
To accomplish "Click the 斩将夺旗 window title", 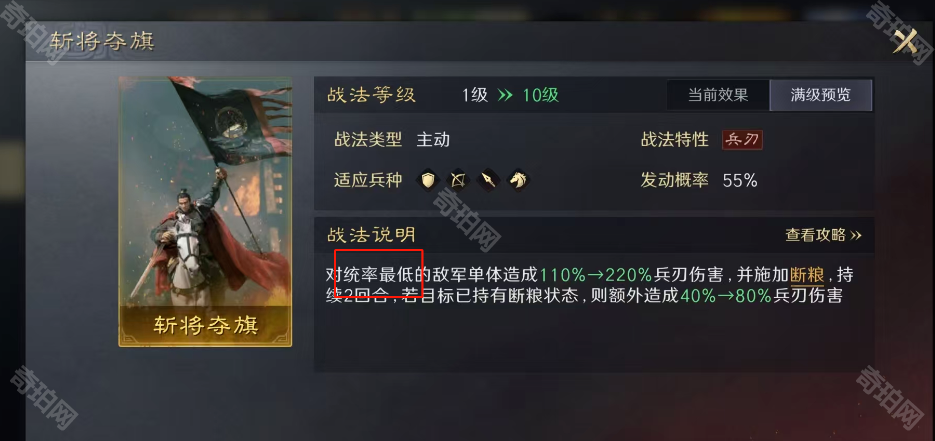I will coord(102,41).
